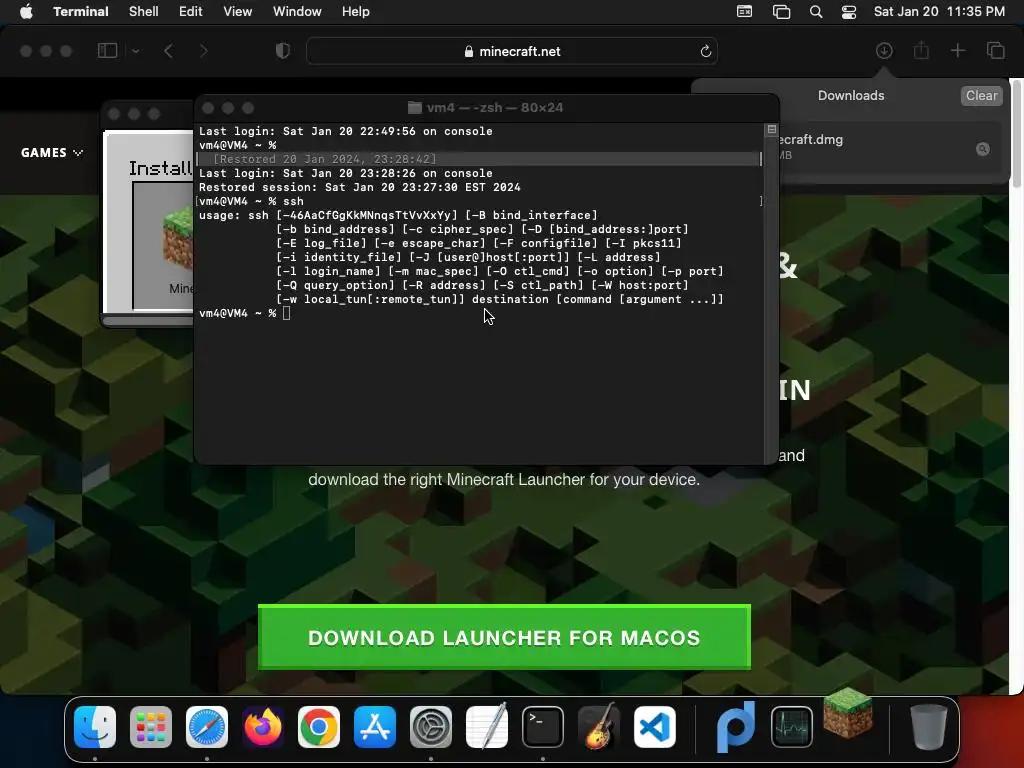Viewport: 1024px width, 768px height.
Task: Open System Settings from the Dock
Action: click(431, 727)
